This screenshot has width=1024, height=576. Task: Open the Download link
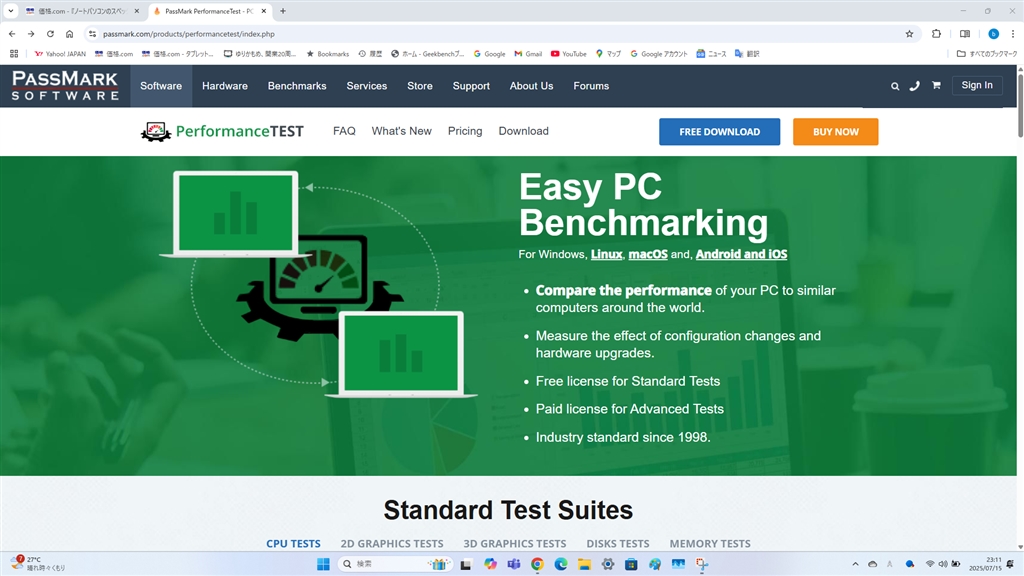[524, 131]
